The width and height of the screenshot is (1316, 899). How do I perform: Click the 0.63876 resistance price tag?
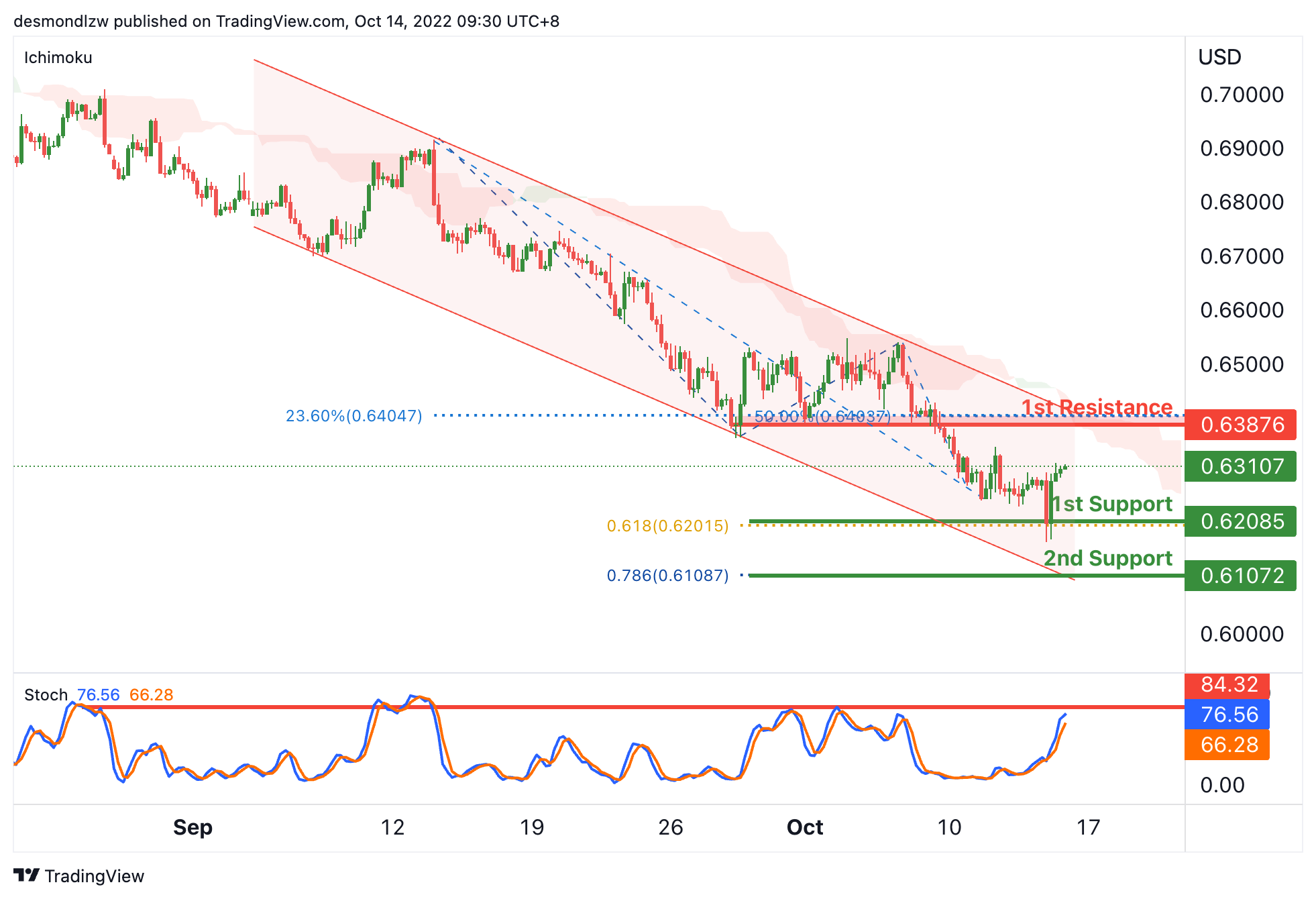[1240, 425]
